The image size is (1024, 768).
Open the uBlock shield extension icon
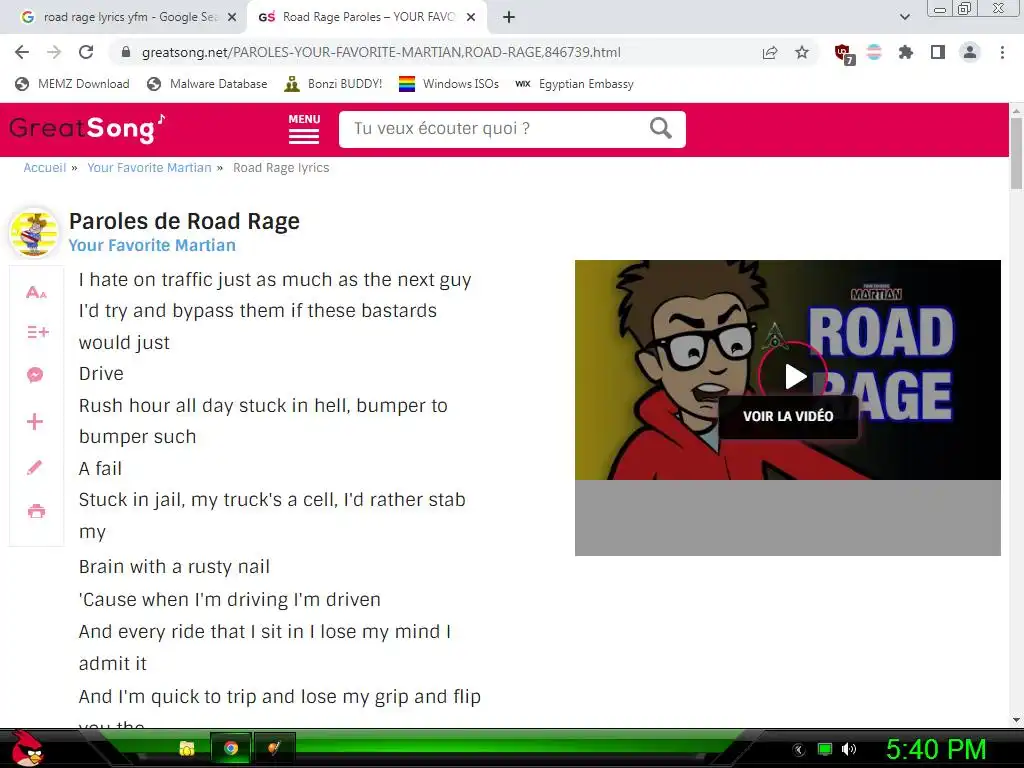pos(844,54)
